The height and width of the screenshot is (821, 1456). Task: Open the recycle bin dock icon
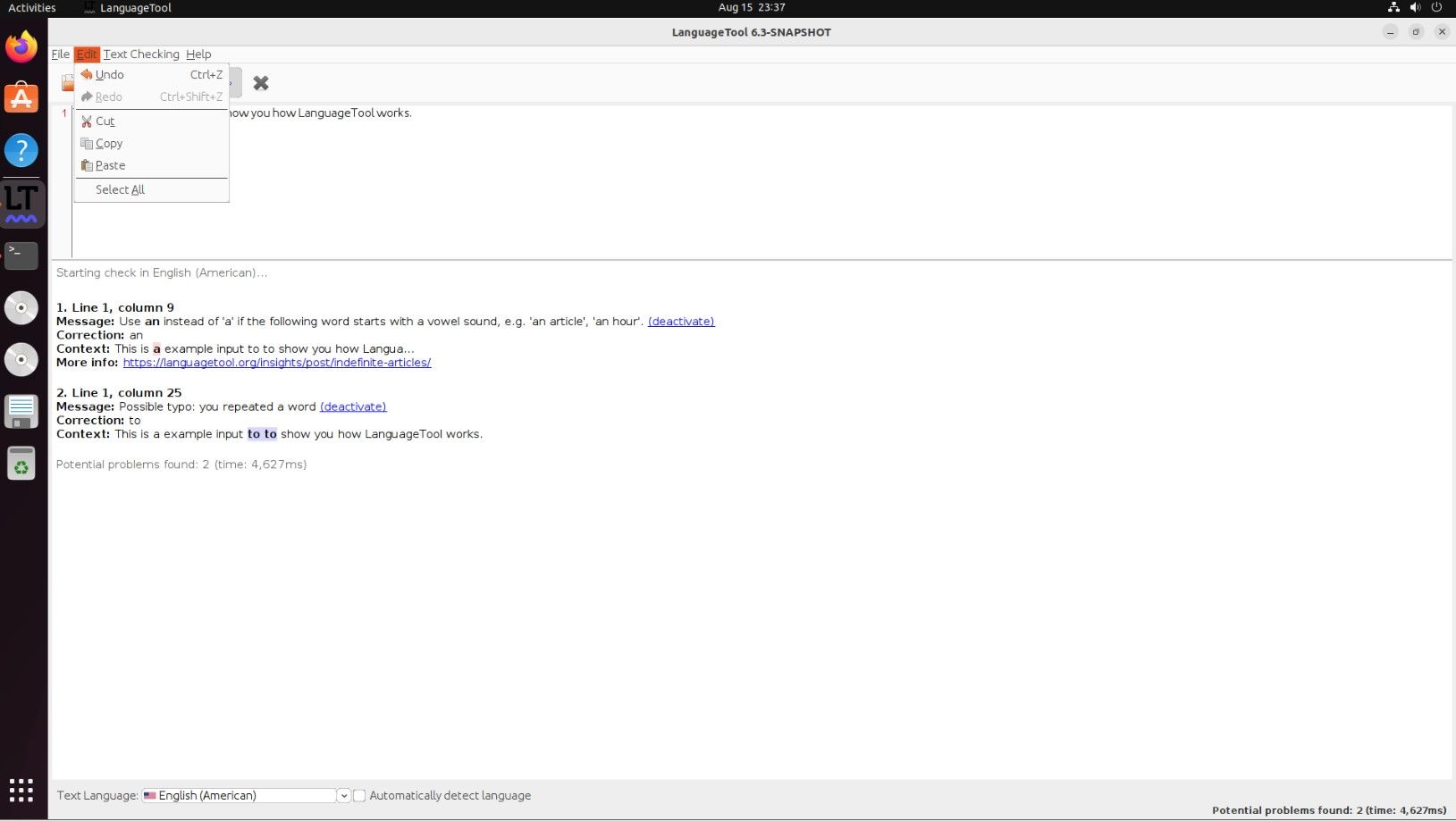point(21,464)
